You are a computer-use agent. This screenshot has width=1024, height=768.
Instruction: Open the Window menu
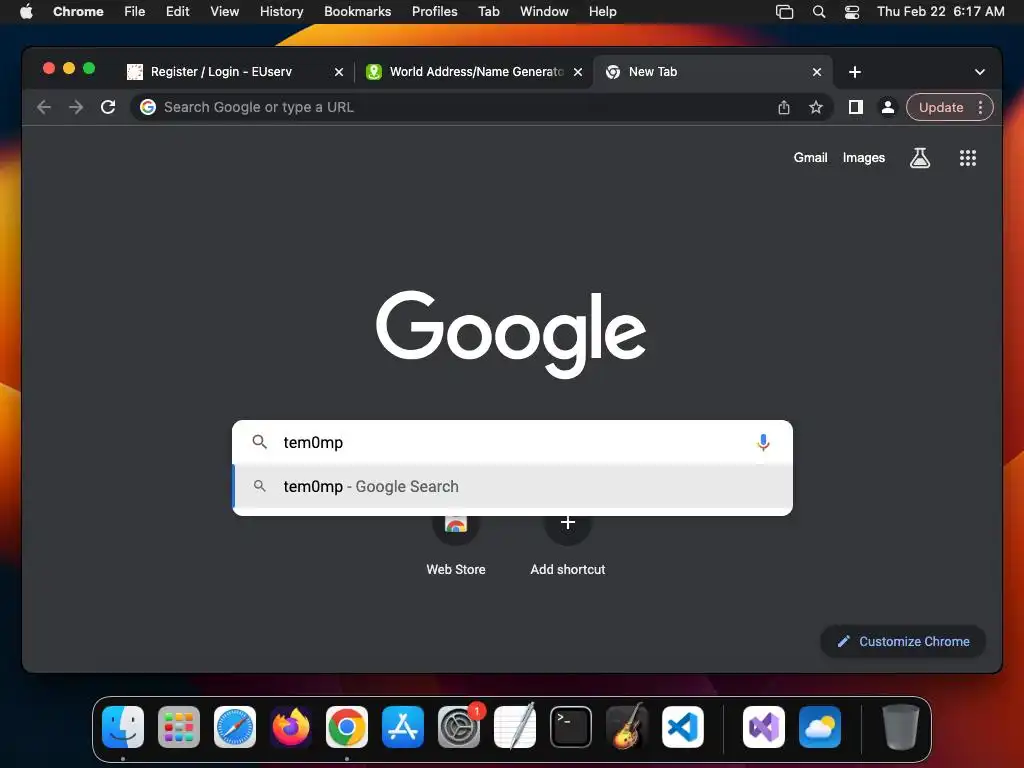544,12
